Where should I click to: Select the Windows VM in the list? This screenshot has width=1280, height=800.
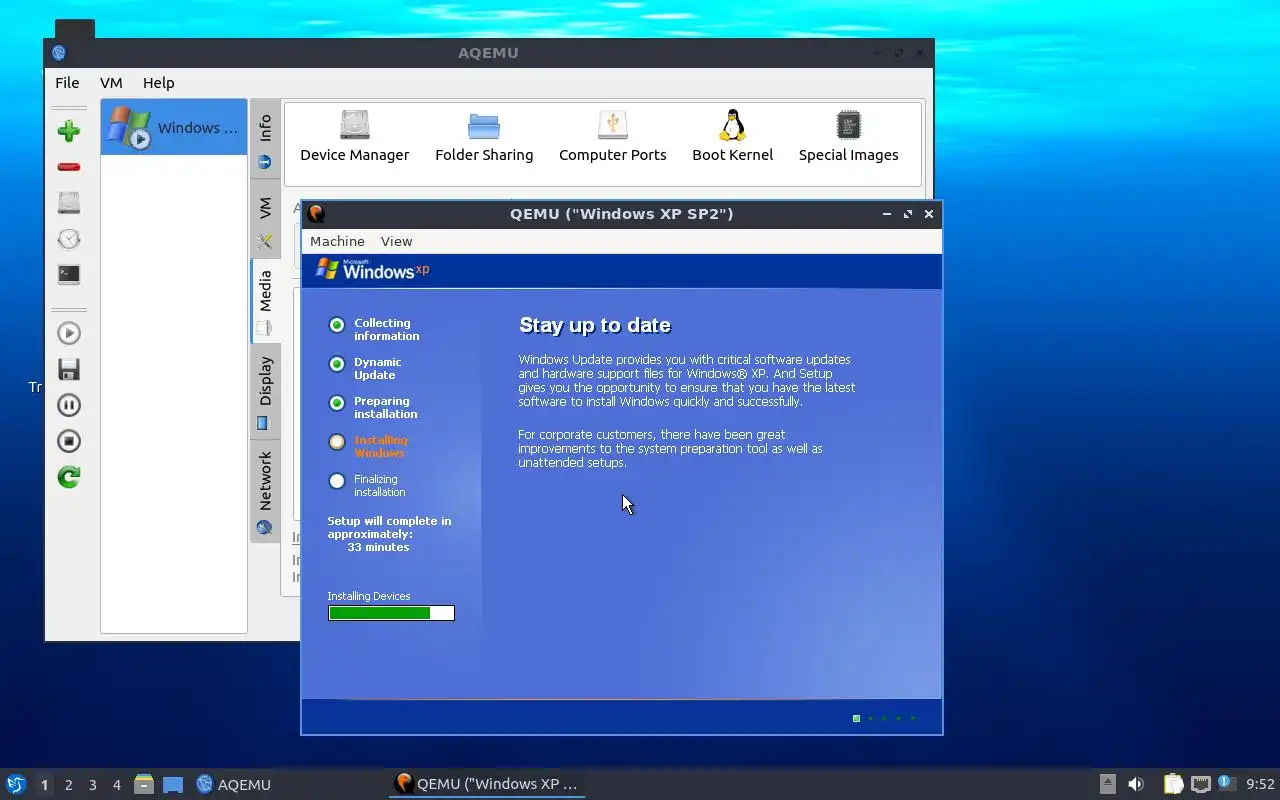[x=174, y=127]
